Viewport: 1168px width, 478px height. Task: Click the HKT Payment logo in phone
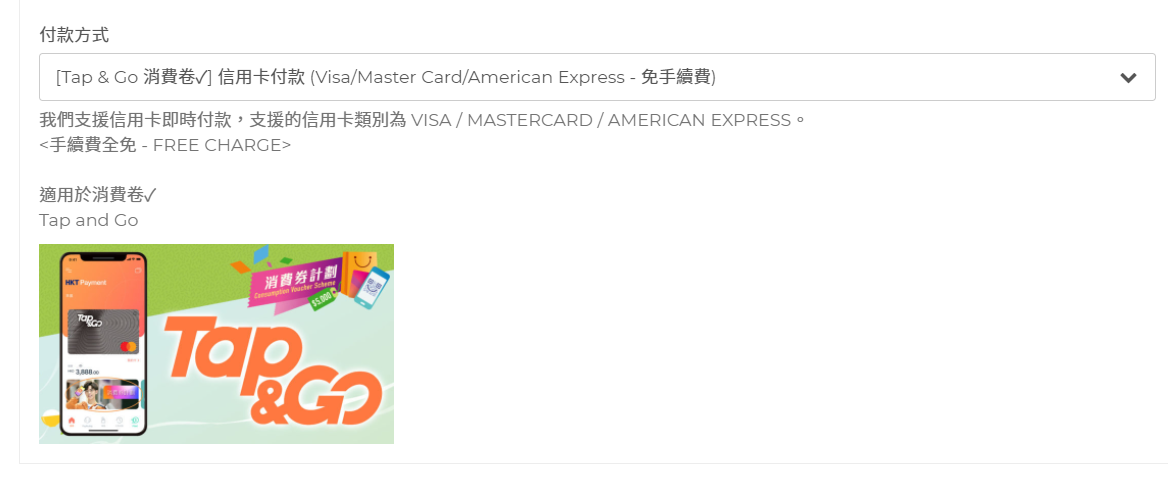coord(86,283)
